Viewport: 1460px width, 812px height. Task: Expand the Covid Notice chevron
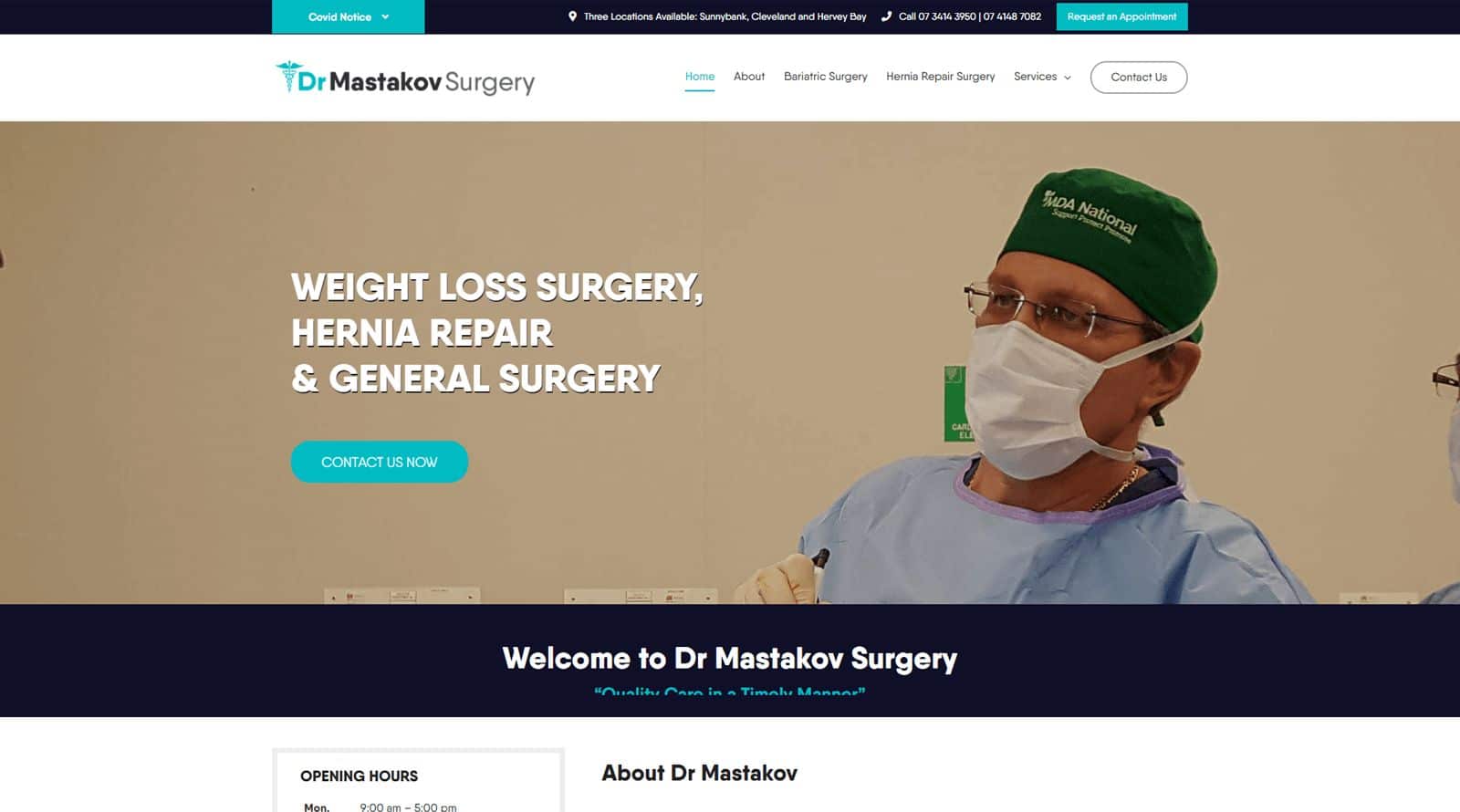[x=385, y=16]
